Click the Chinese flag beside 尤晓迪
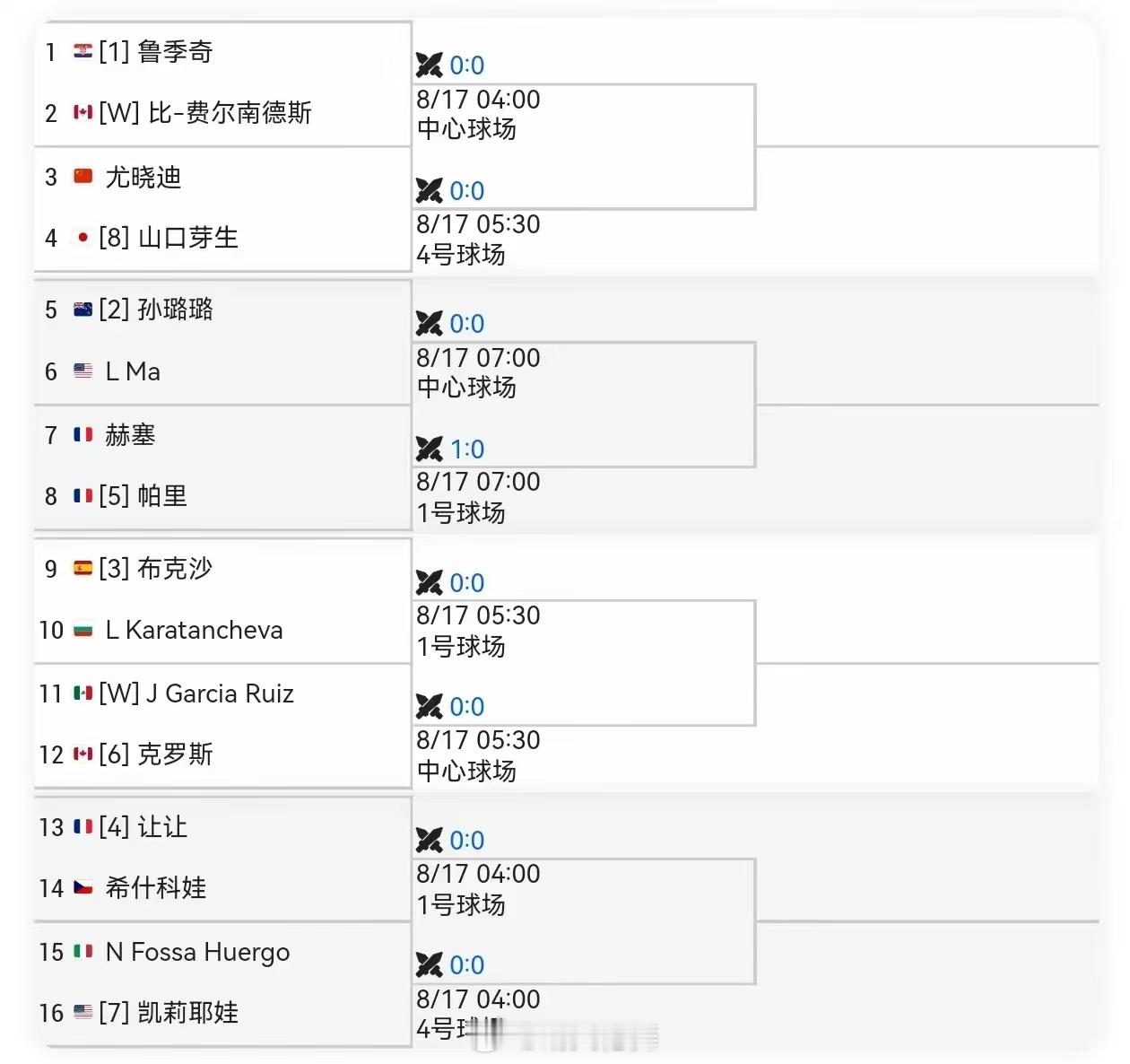This screenshot has height=1064, width=1130. pos(83,176)
